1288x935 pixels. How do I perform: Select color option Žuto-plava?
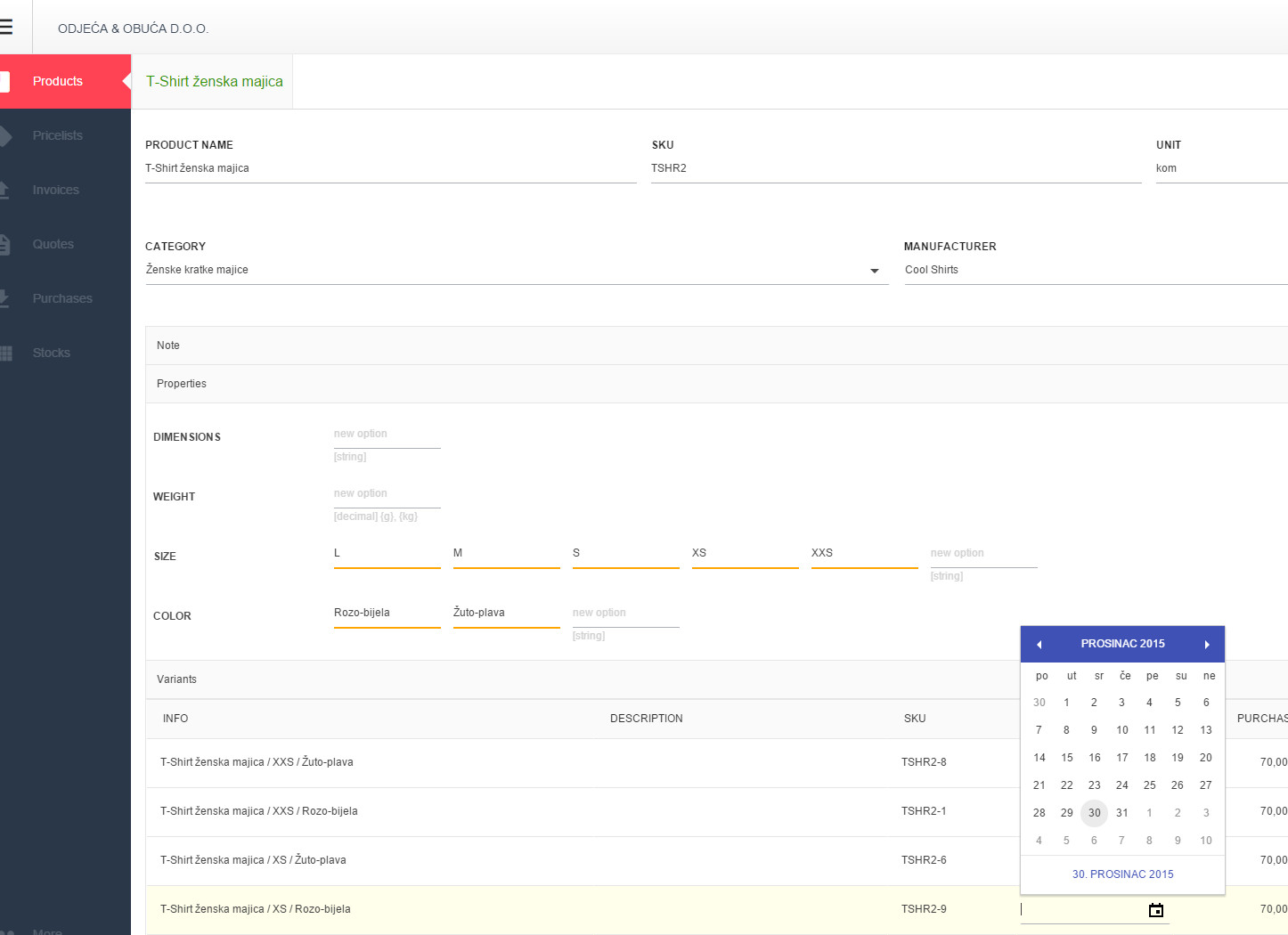(507, 614)
